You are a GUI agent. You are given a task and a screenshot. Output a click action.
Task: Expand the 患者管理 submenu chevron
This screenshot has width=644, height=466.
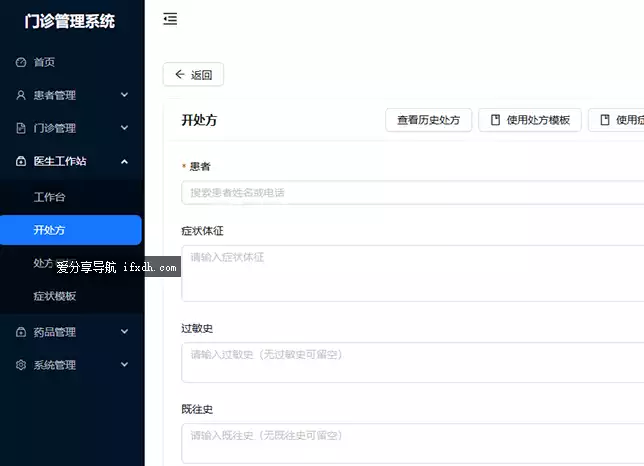tap(124, 95)
